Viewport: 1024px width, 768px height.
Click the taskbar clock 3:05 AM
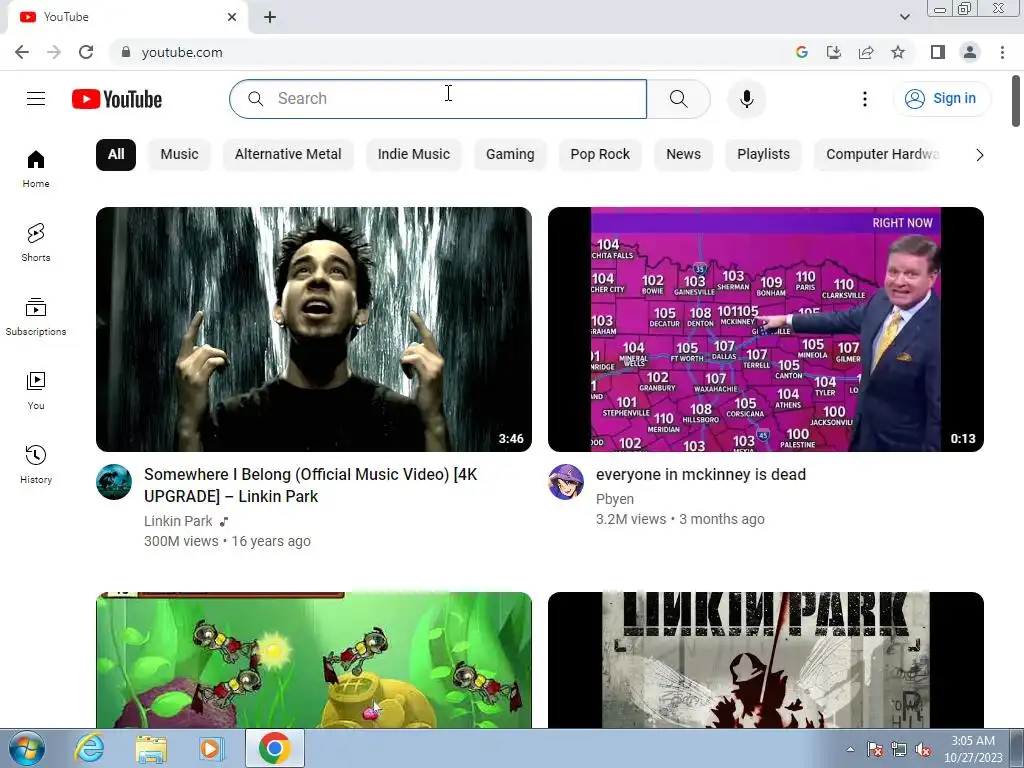pyautogui.click(x=973, y=749)
